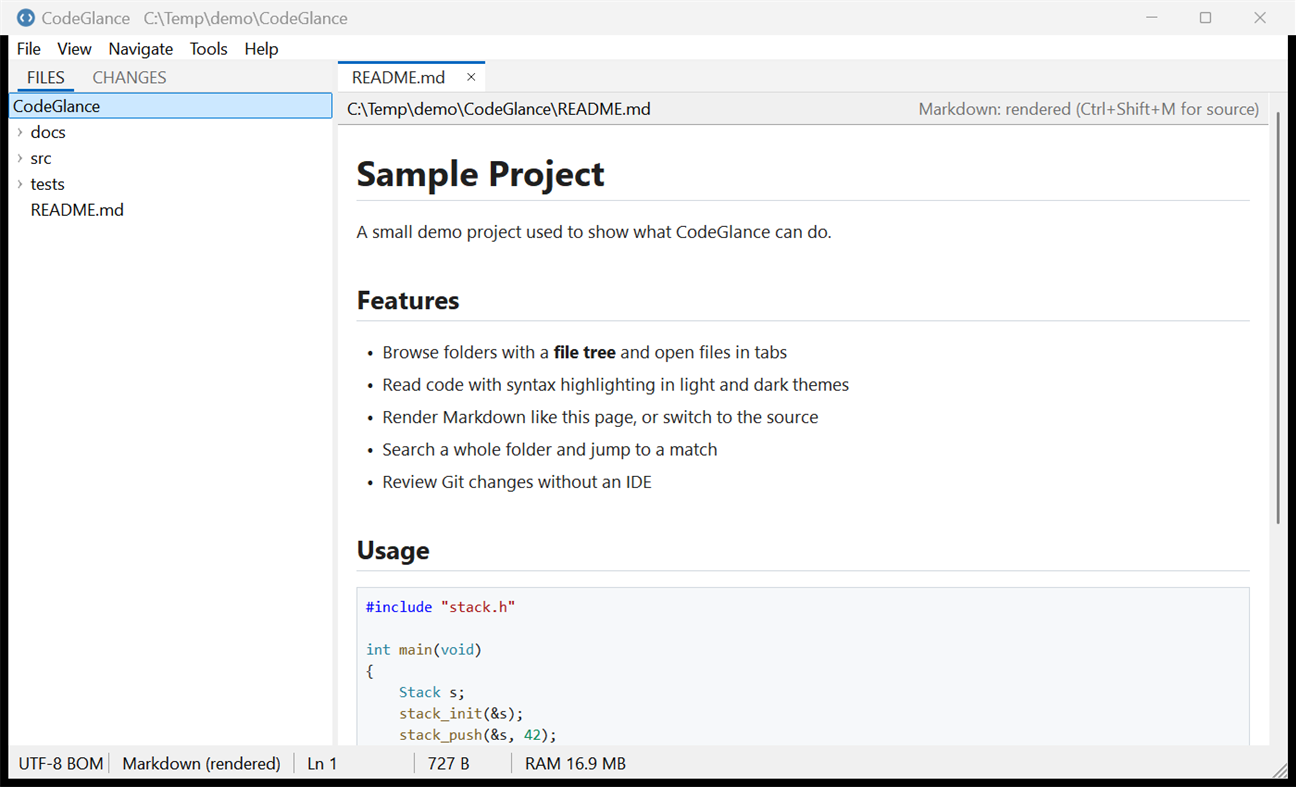Close the README.md tab
Image resolution: width=1296 pixels, height=787 pixels.
click(x=471, y=77)
